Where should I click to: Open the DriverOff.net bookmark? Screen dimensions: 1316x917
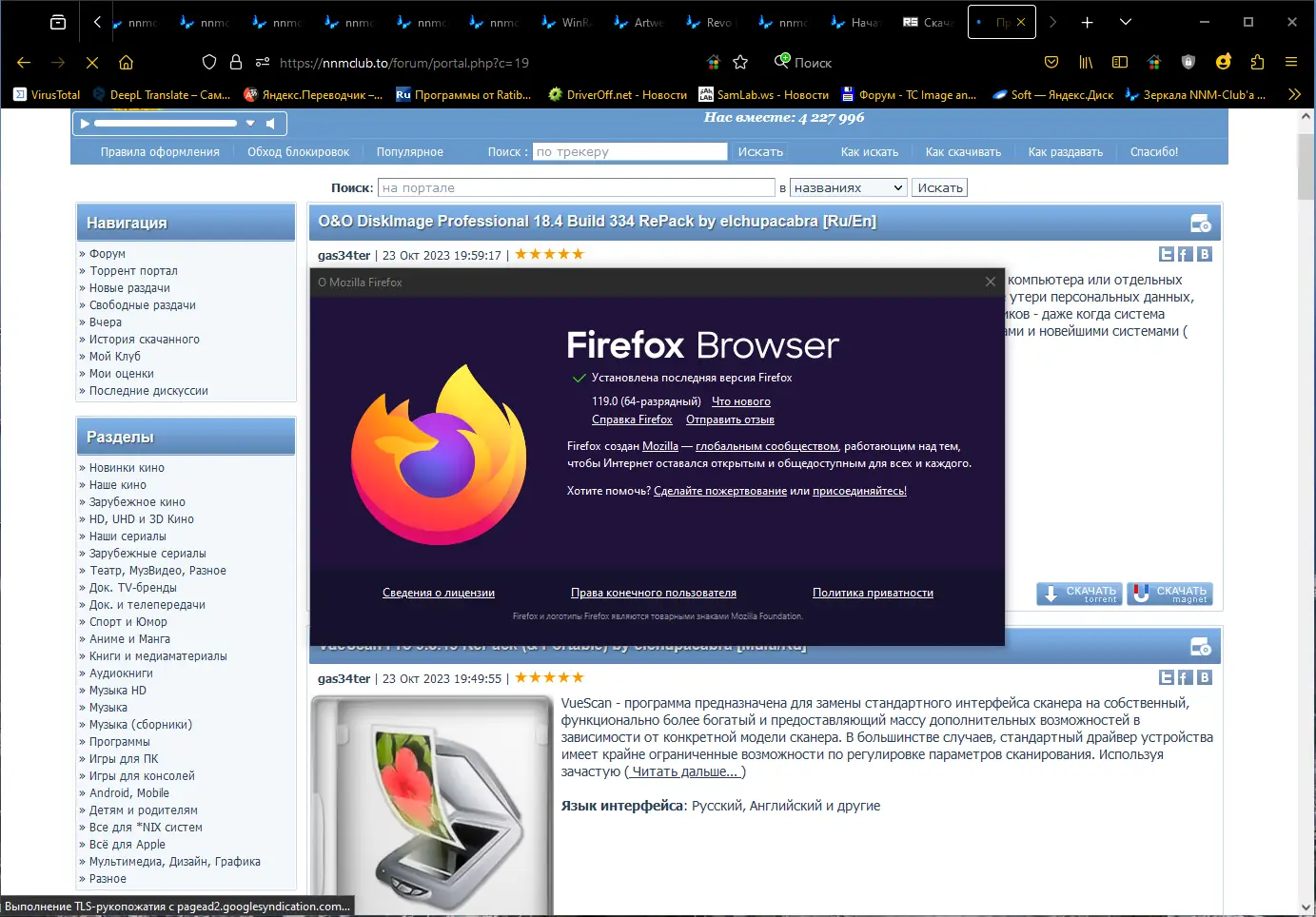pos(618,94)
